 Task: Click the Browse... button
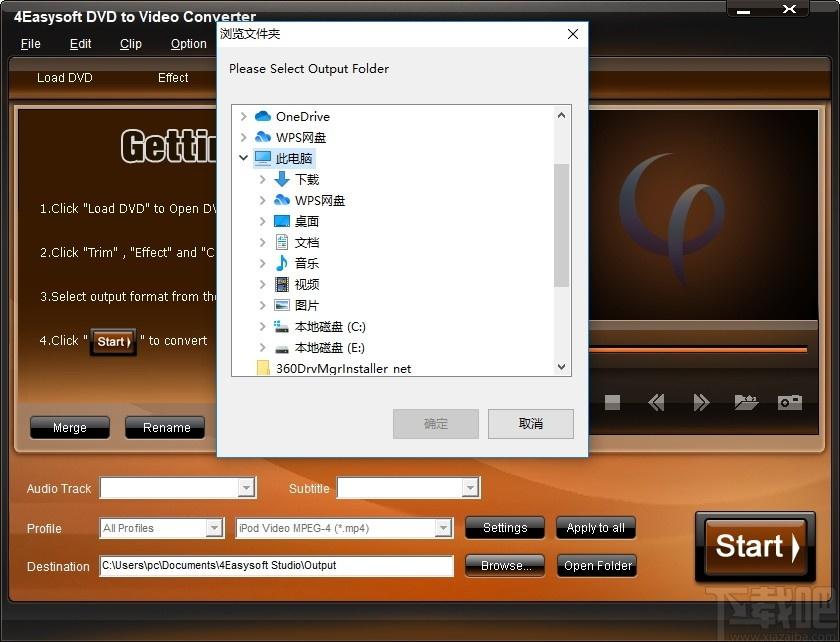(505, 565)
